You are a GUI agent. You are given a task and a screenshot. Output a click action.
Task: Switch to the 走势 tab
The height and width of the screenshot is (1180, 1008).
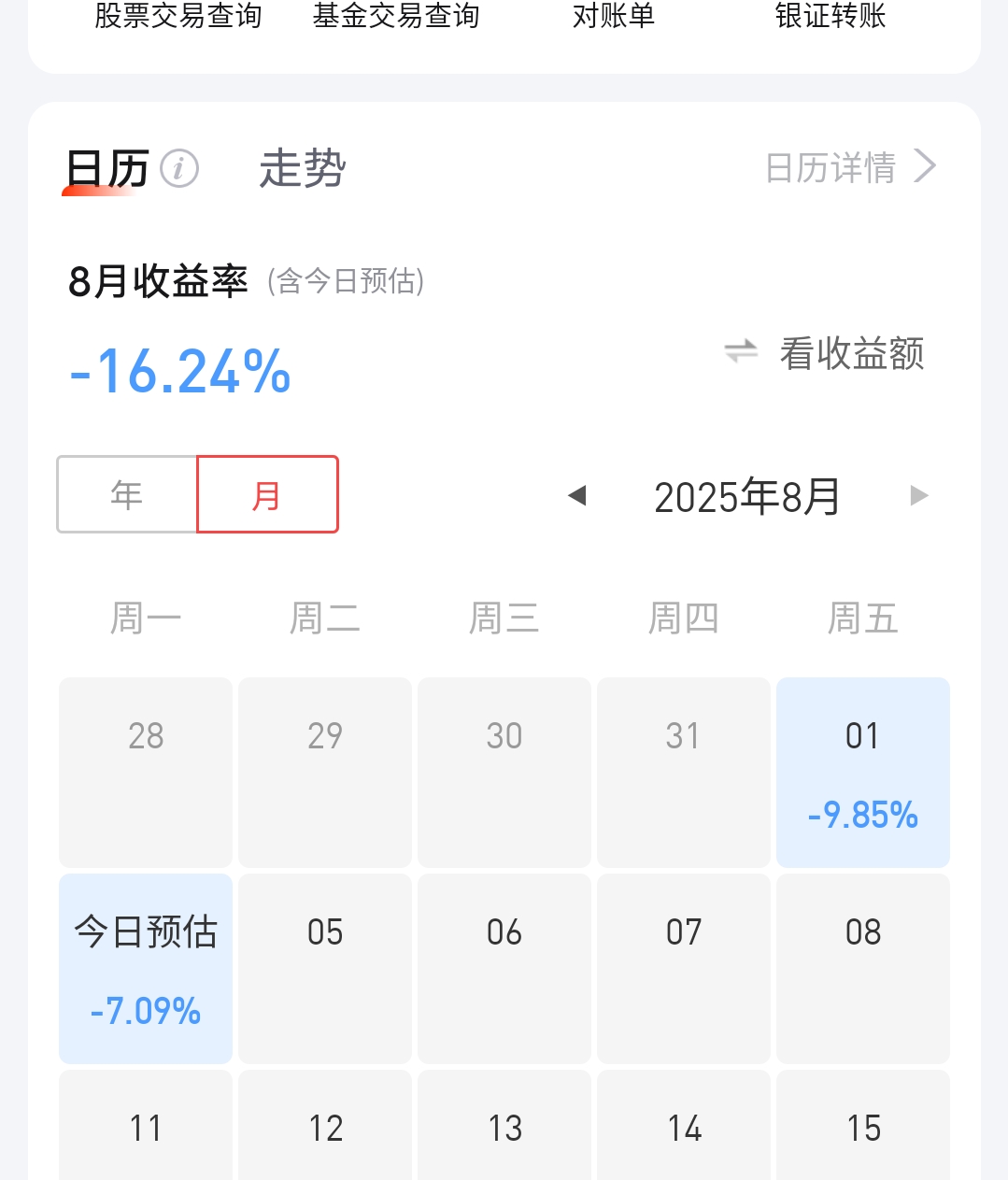point(303,169)
